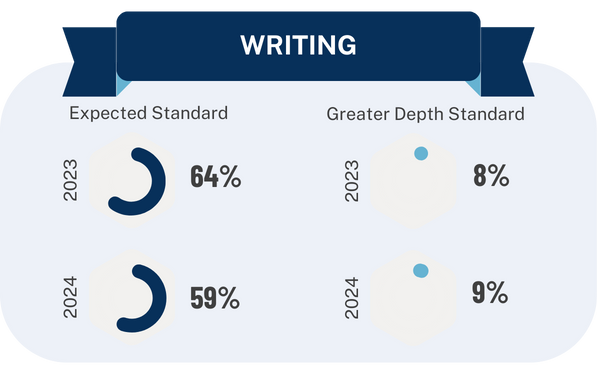This screenshot has height=374, width=597.
Task: Click the left ribbon tail of the banner
Action: [x=90, y=62]
